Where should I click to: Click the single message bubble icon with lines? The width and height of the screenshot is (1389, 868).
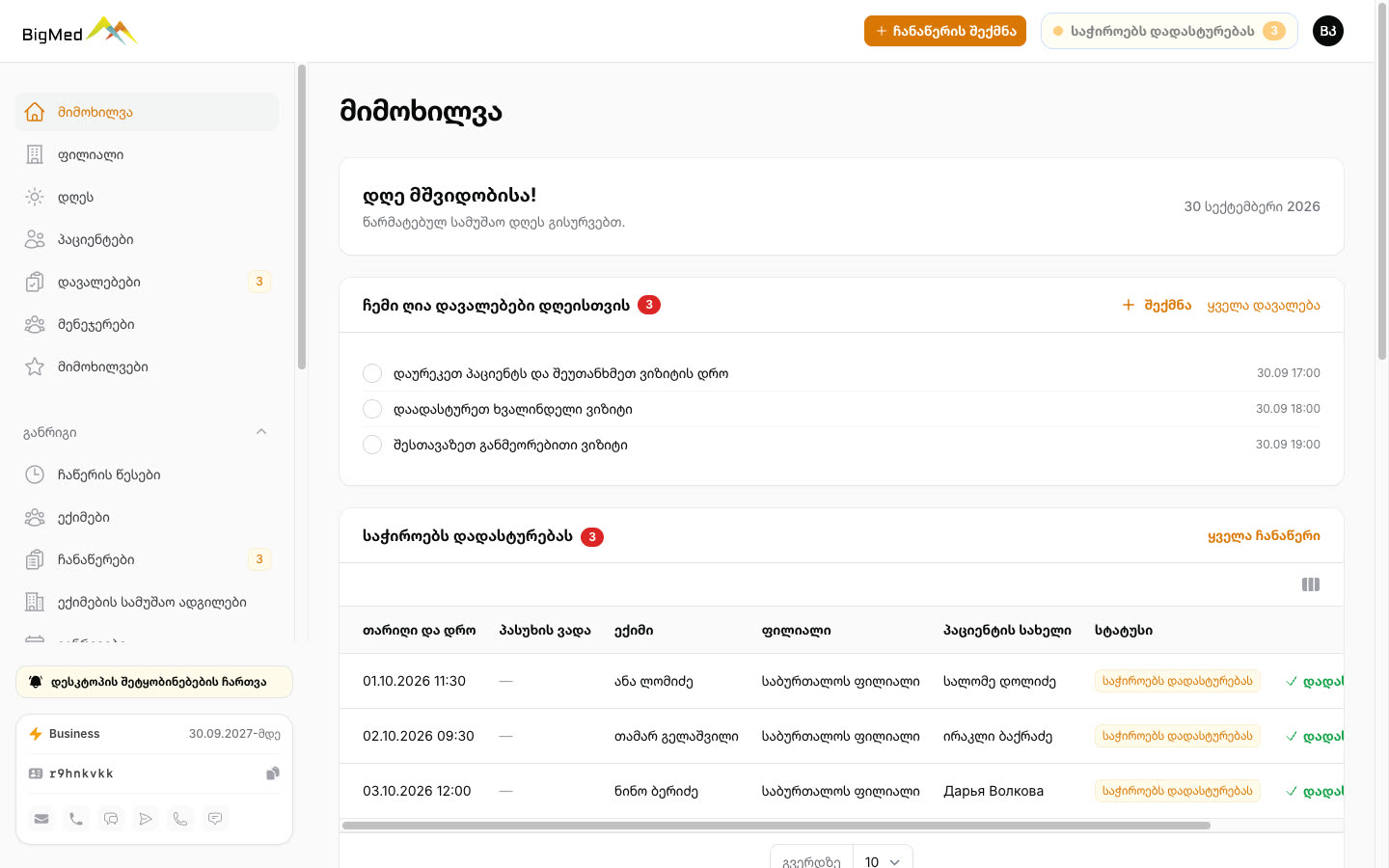[215, 819]
